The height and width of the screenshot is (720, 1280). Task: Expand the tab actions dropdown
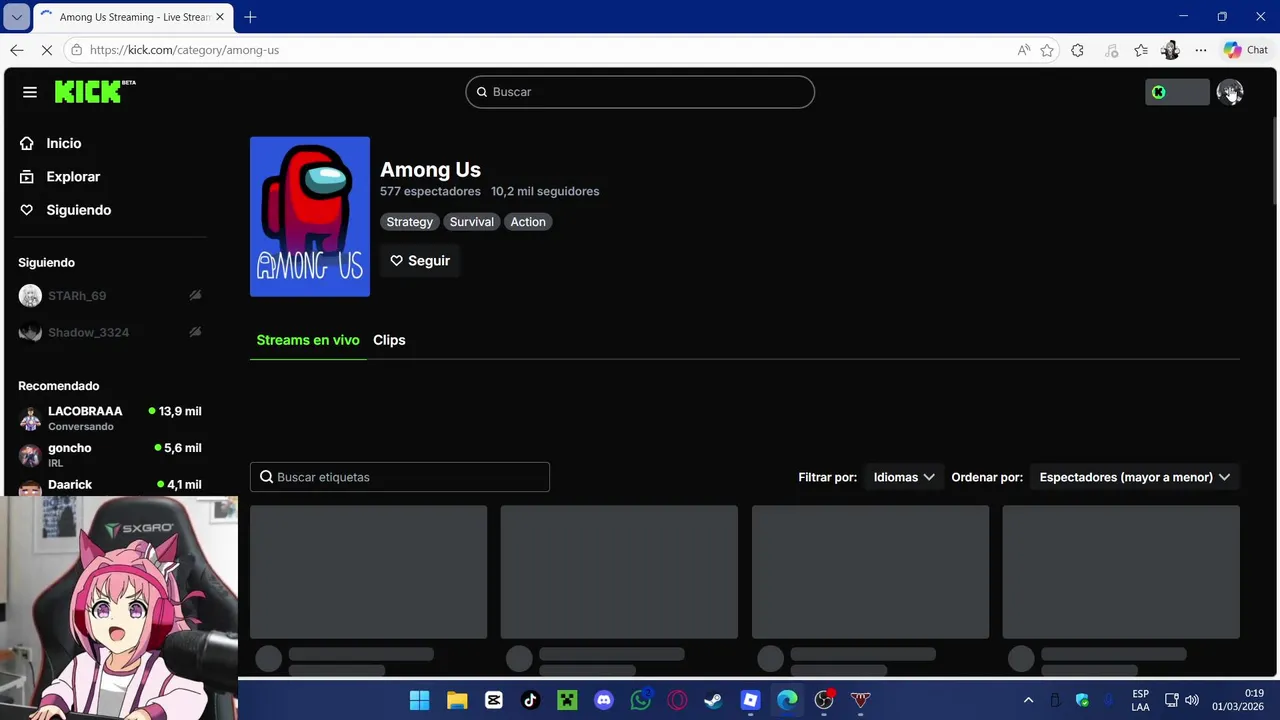point(17,17)
